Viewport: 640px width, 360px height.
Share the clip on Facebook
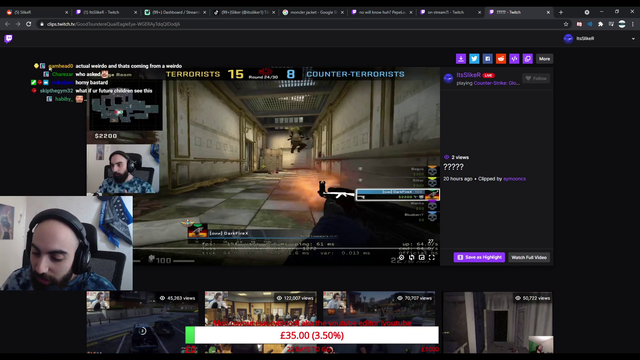pos(487,59)
